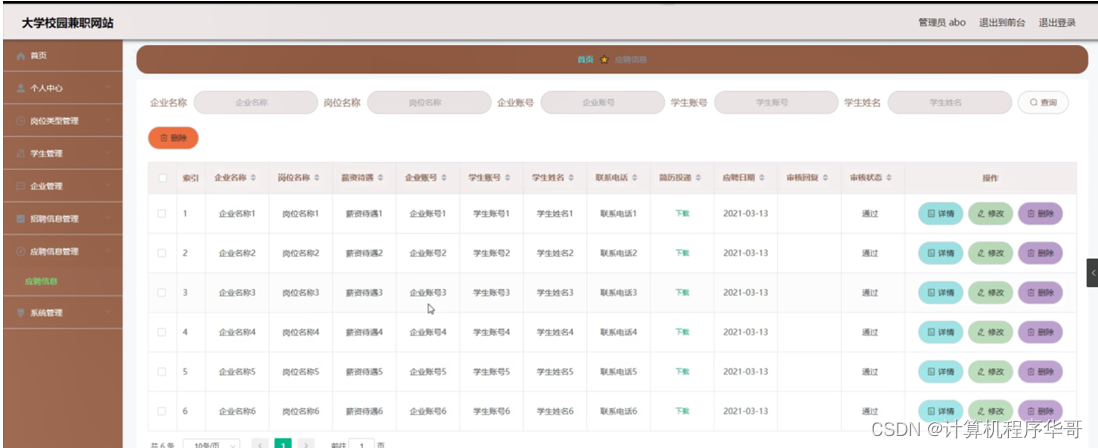The width and height of the screenshot is (1098, 448).
Task: Click the star icon in the breadcrumb bar
Action: pos(604,60)
